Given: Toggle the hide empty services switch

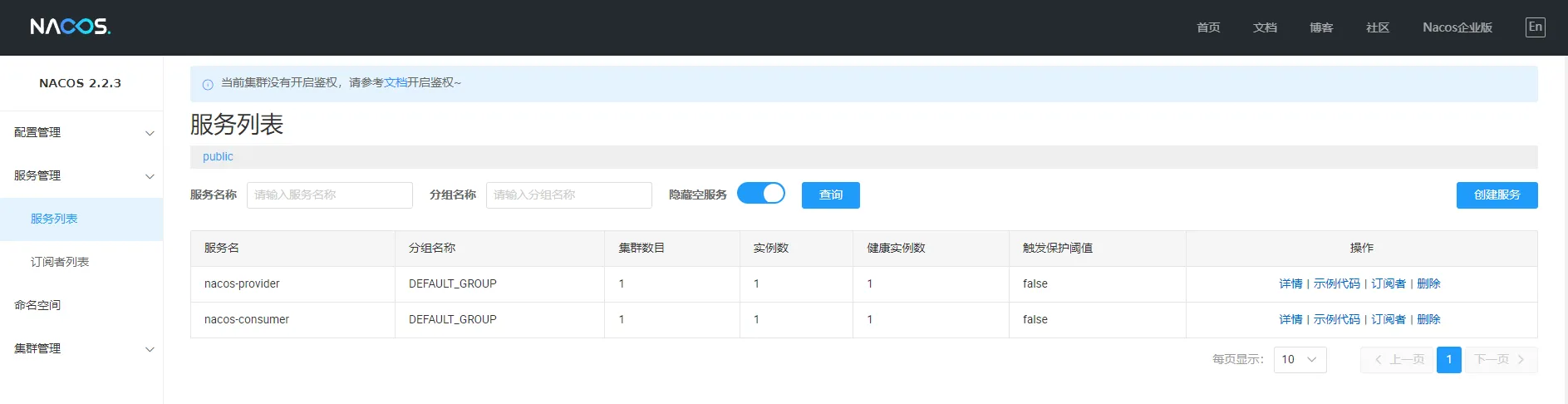Looking at the screenshot, I should point(760,194).
